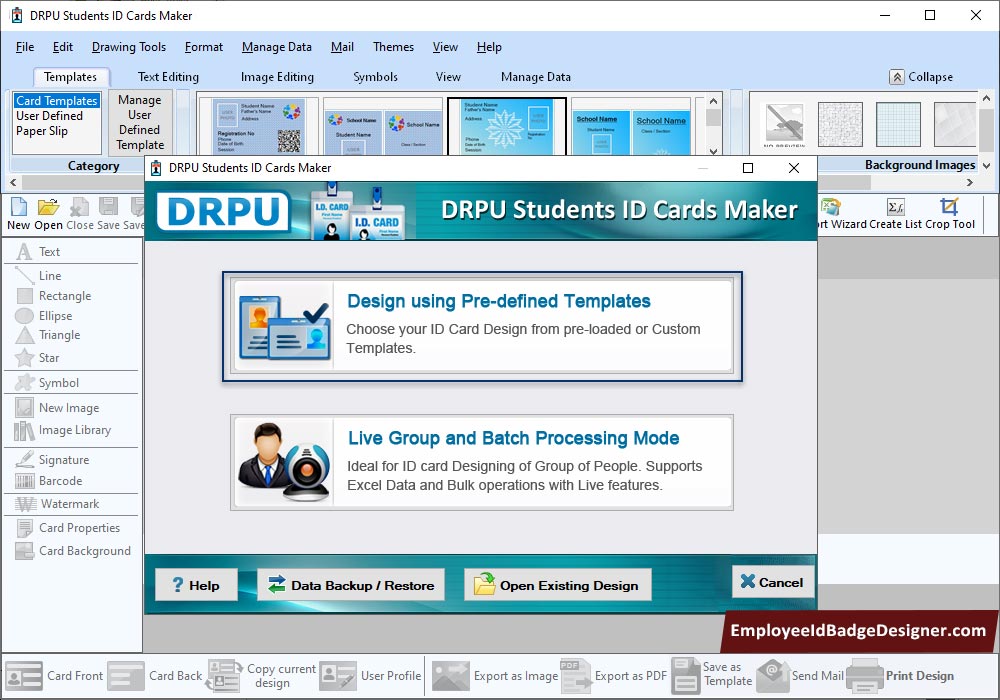
Task: Click the Save as Template icon
Action: [686, 676]
